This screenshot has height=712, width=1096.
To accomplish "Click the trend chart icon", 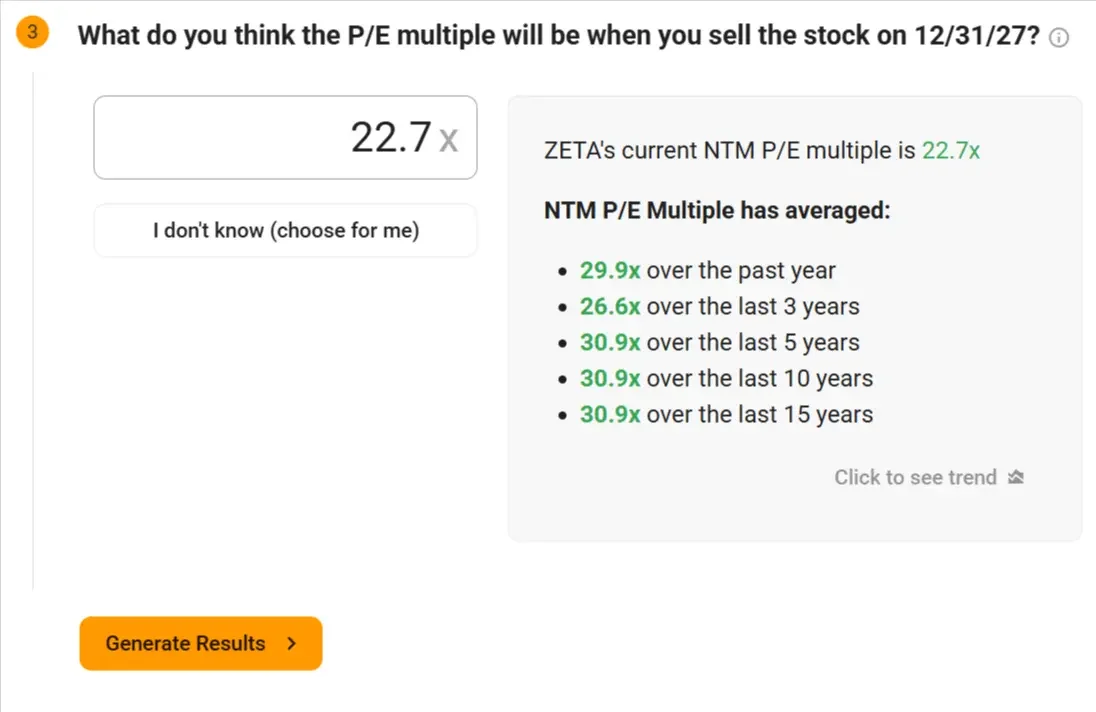I will click(1016, 477).
